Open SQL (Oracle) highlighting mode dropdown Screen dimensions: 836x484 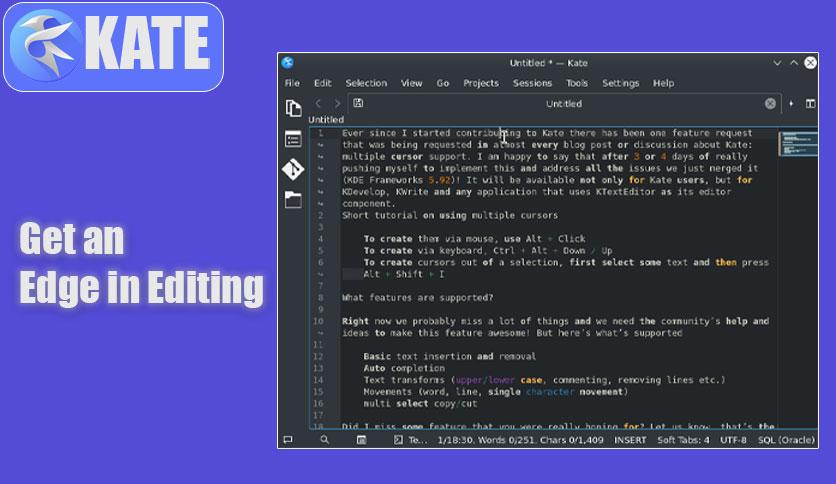786,440
